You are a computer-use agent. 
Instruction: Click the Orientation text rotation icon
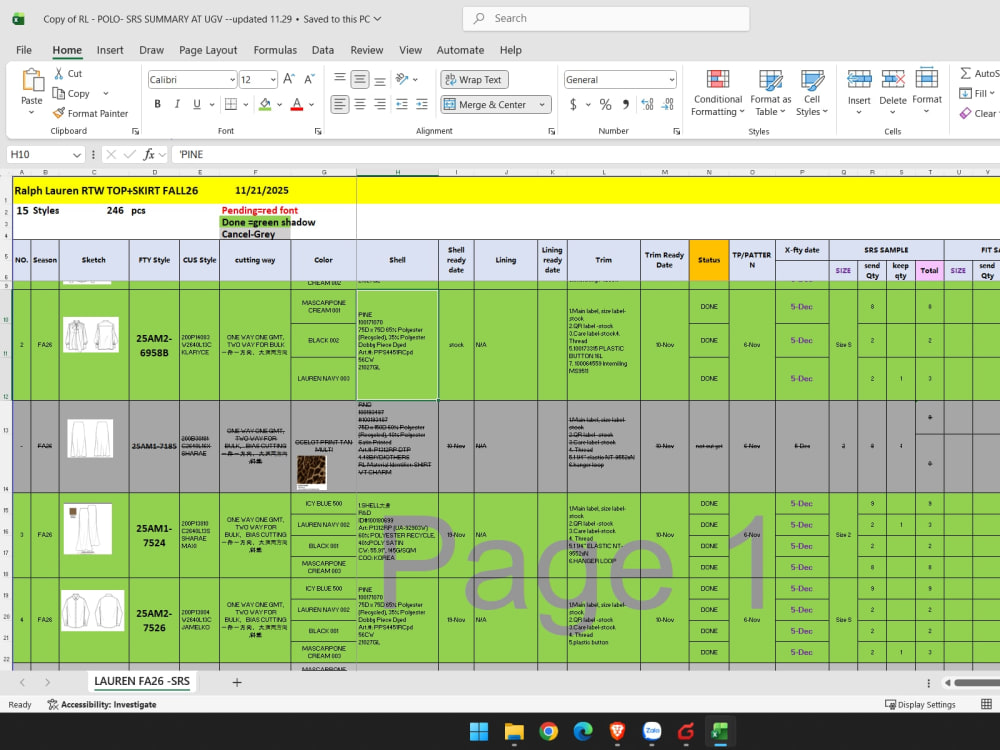coord(402,79)
